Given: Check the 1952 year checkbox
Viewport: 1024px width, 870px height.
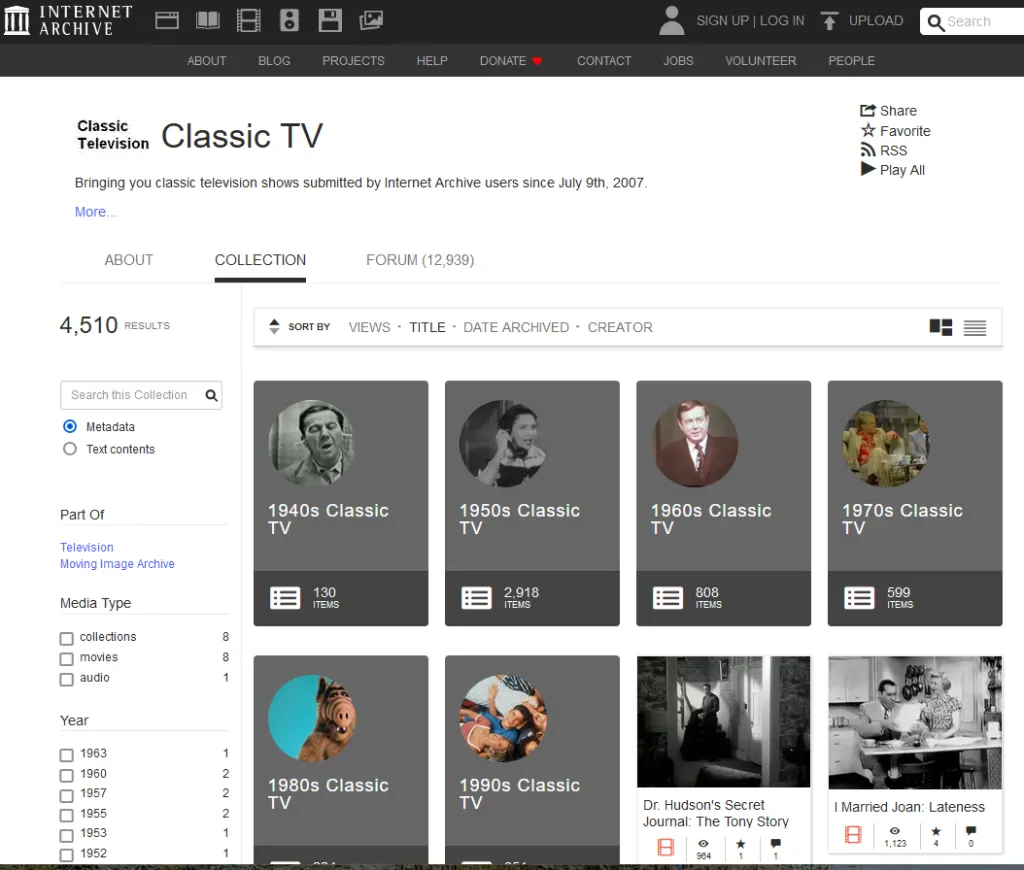Looking at the screenshot, I should click(67, 855).
